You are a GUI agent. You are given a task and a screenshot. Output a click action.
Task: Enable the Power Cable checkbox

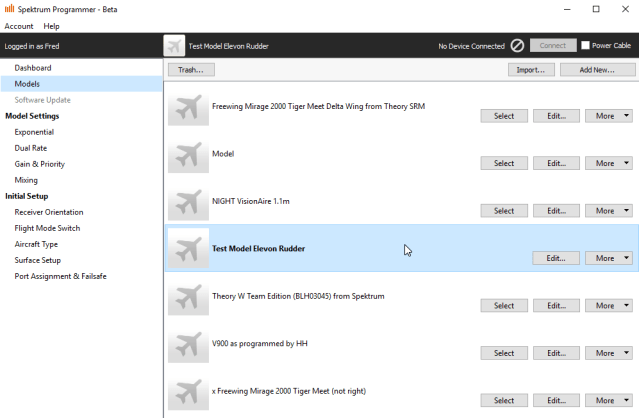[x=586, y=46]
